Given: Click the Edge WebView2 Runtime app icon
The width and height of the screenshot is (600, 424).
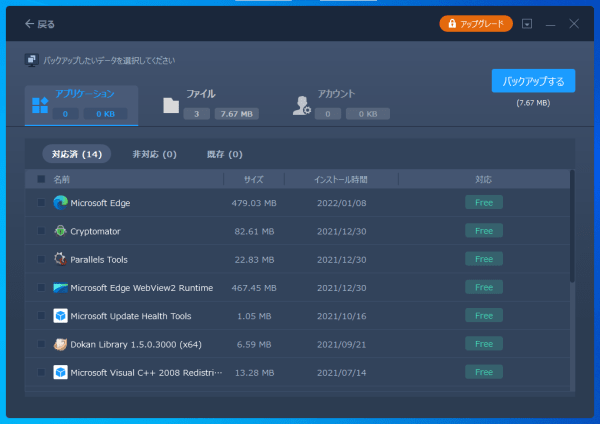Looking at the screenshot, I should pyautogui.click(x=60, y=287).
